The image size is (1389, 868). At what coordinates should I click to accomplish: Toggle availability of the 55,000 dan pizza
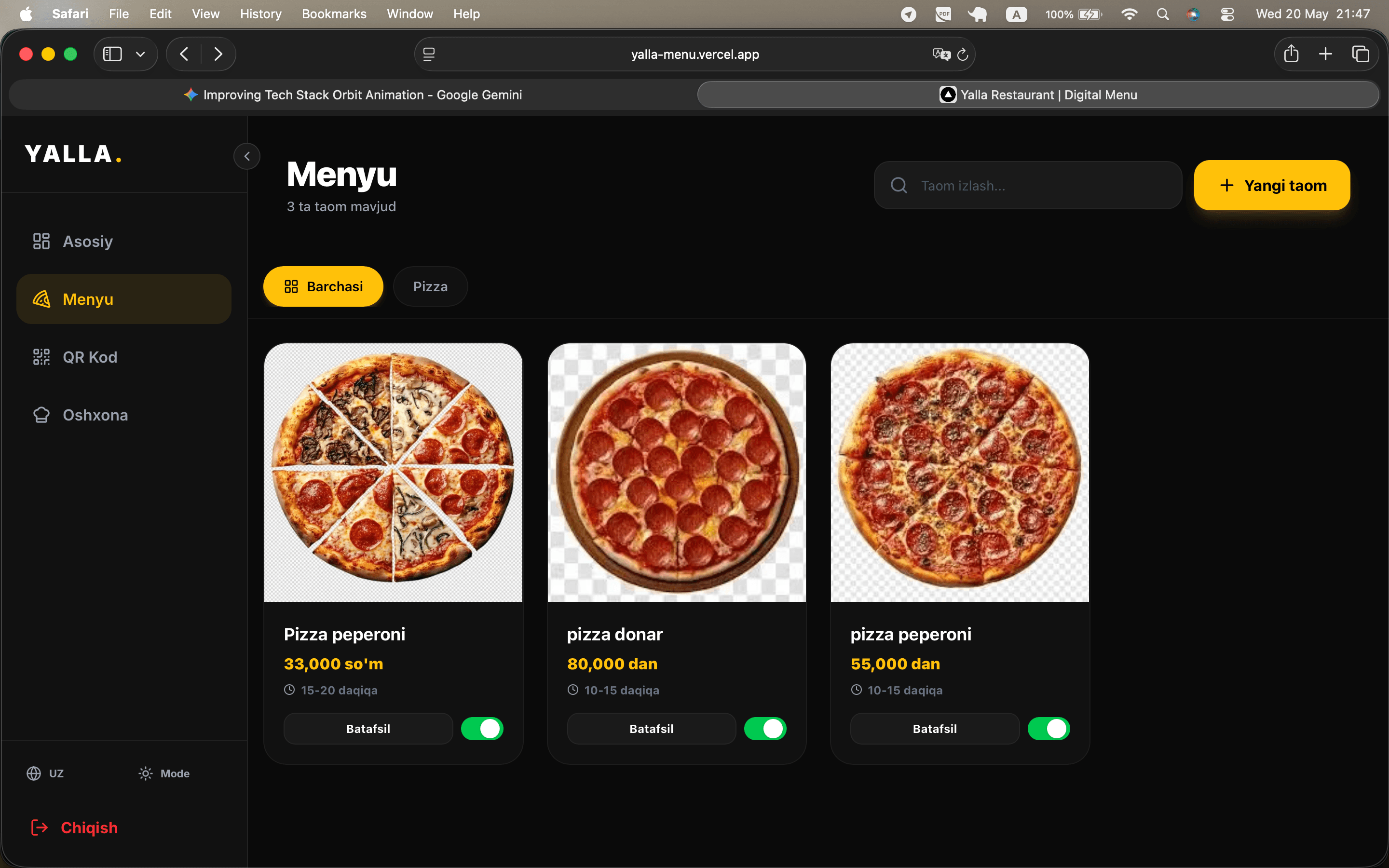tap(1049, 729)
